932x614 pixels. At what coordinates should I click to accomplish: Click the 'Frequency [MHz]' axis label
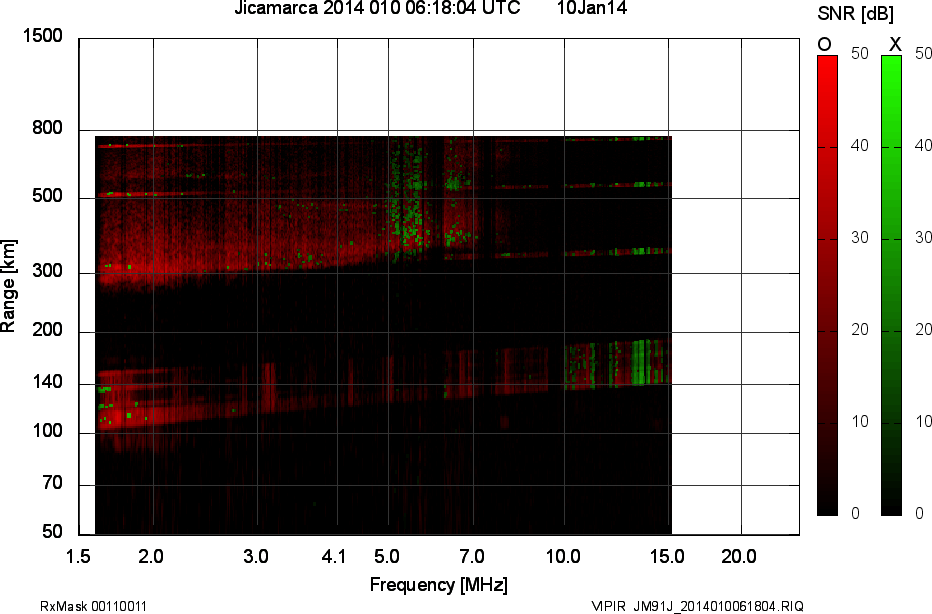[439, 584]
